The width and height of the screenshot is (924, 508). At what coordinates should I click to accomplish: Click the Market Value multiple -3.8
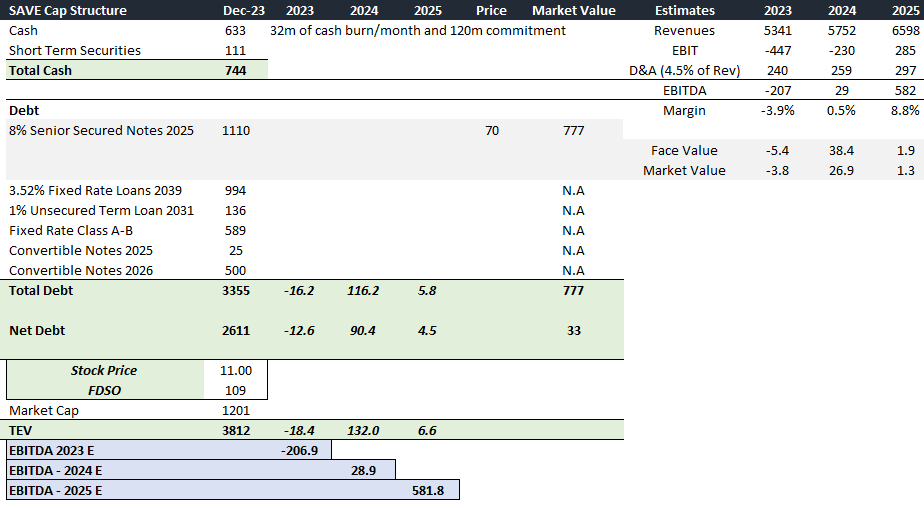[x=777, y=171]
